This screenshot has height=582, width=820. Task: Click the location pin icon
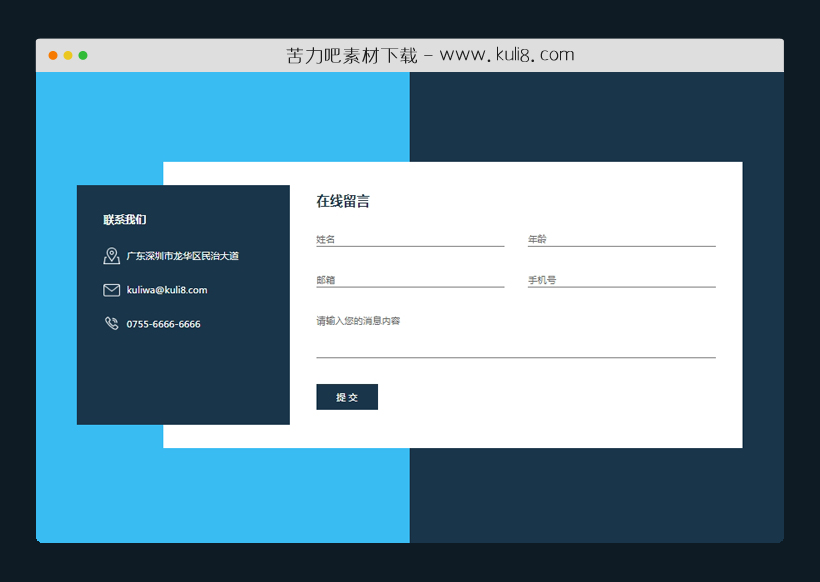tap(111, 255)
